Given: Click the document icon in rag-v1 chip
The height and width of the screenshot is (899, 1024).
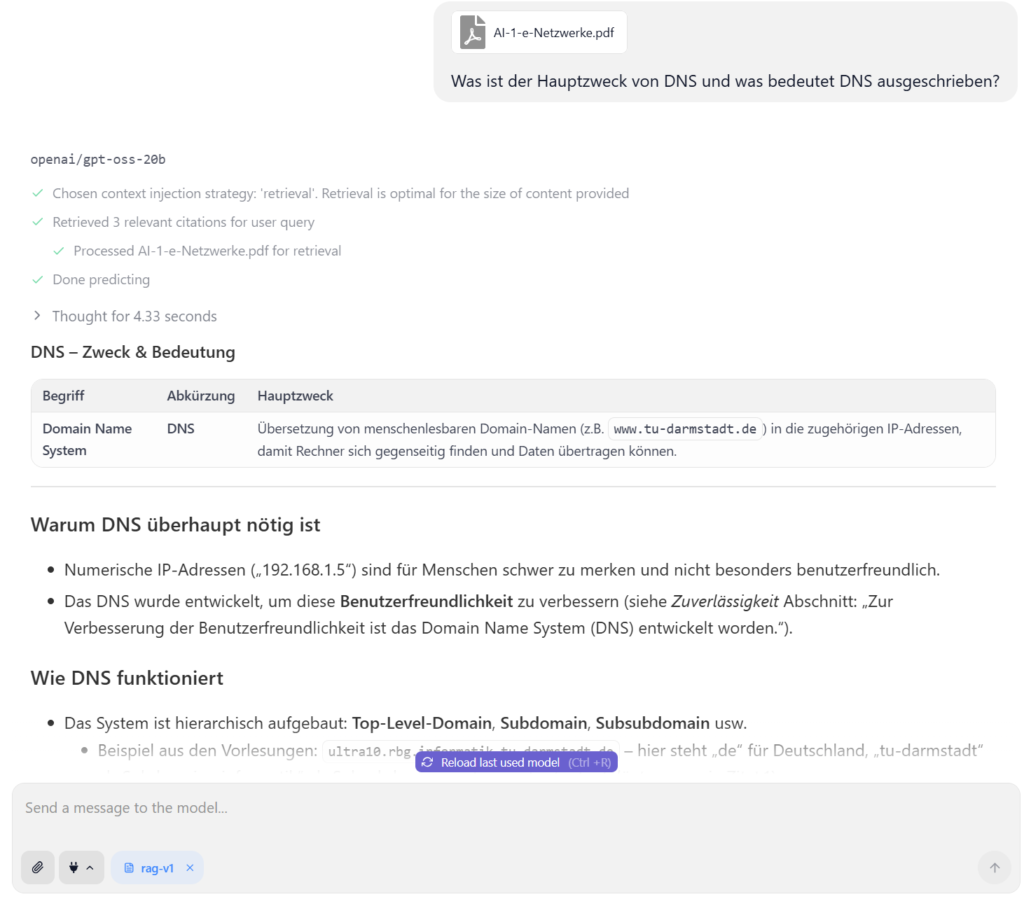Looking at the screenshot, I should click(x=129, y=868).
